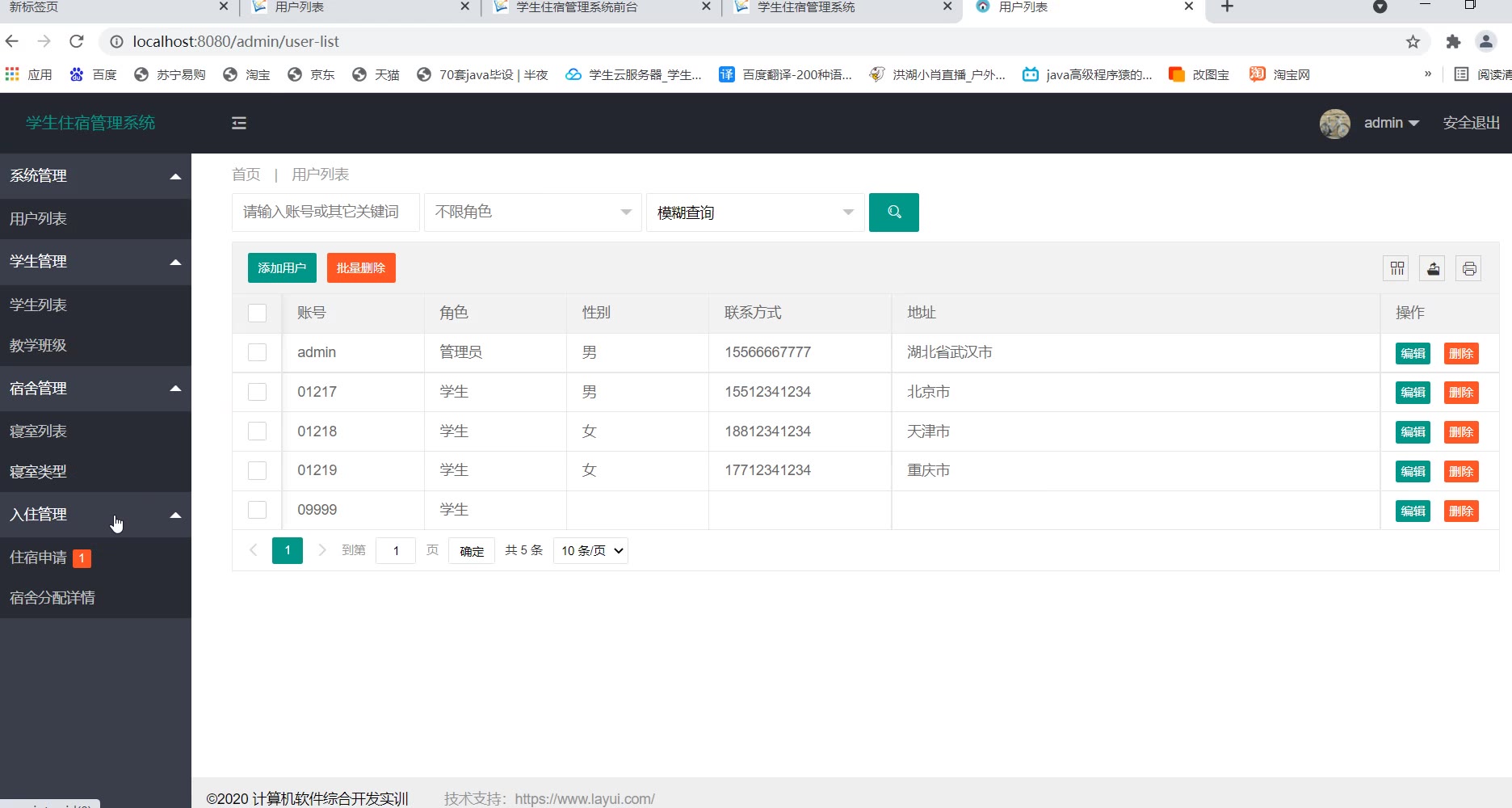
Task: Open the browser extensions puzzle icon
Action: pyautogui.click(x=1454, y=42)
